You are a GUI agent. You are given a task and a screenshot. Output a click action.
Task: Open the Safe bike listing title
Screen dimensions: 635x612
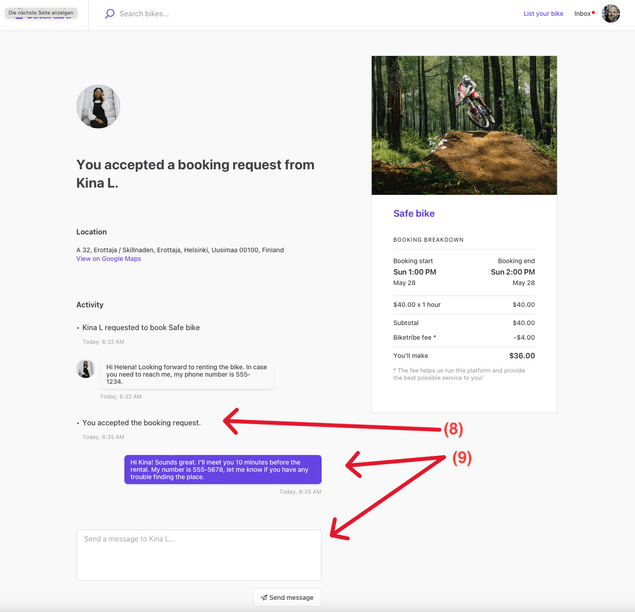click(x=414, y=214)
